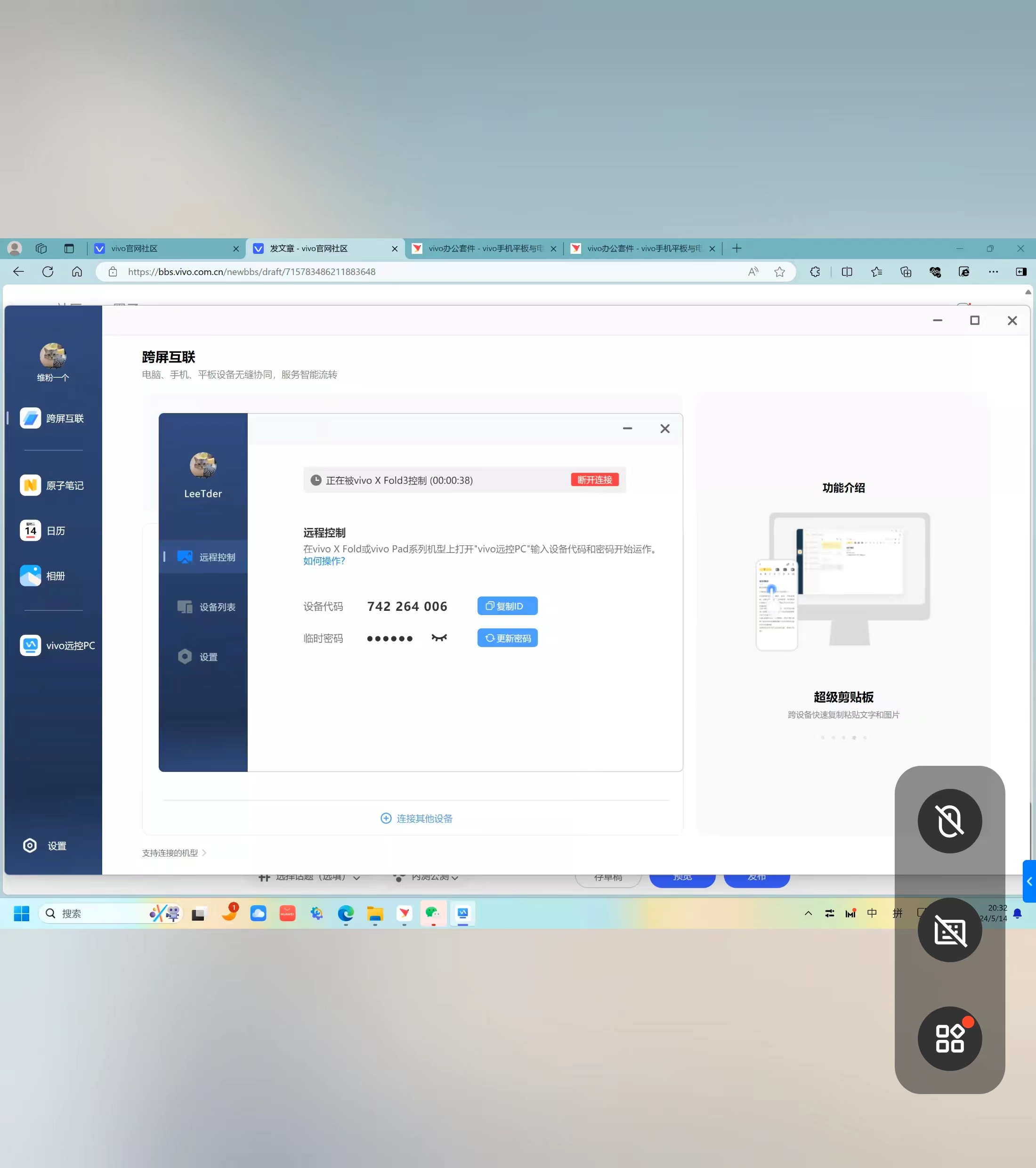Open the 如何操作? help link
Image resolution: width=1036 pixels, height=1168 pixels.
324,561
